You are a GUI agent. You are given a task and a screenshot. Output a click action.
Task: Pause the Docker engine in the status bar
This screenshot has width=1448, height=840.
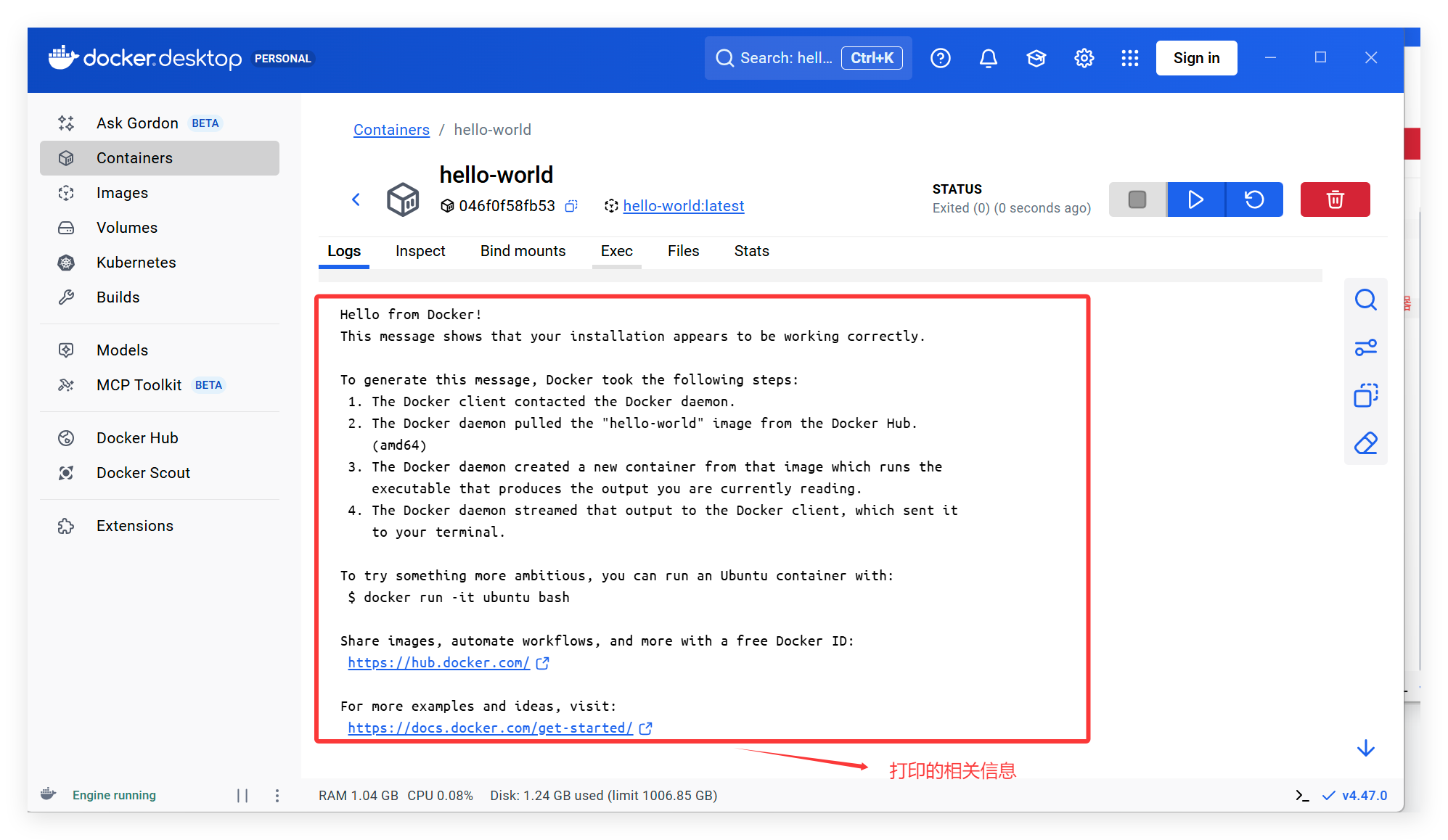(x=242, y=796)
